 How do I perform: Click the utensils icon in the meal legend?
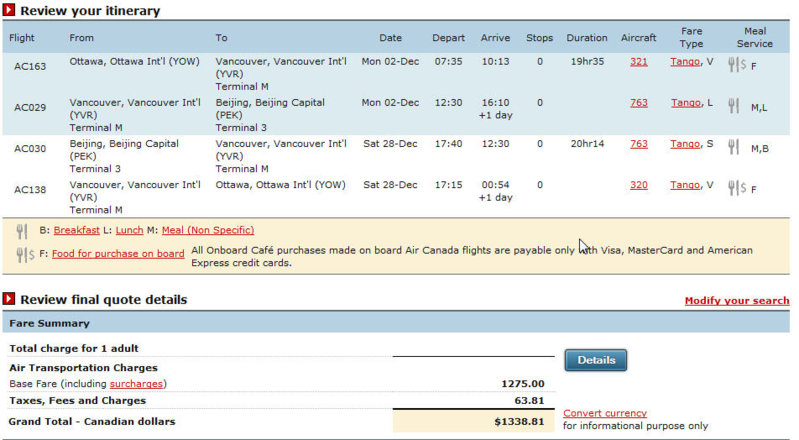22,231
